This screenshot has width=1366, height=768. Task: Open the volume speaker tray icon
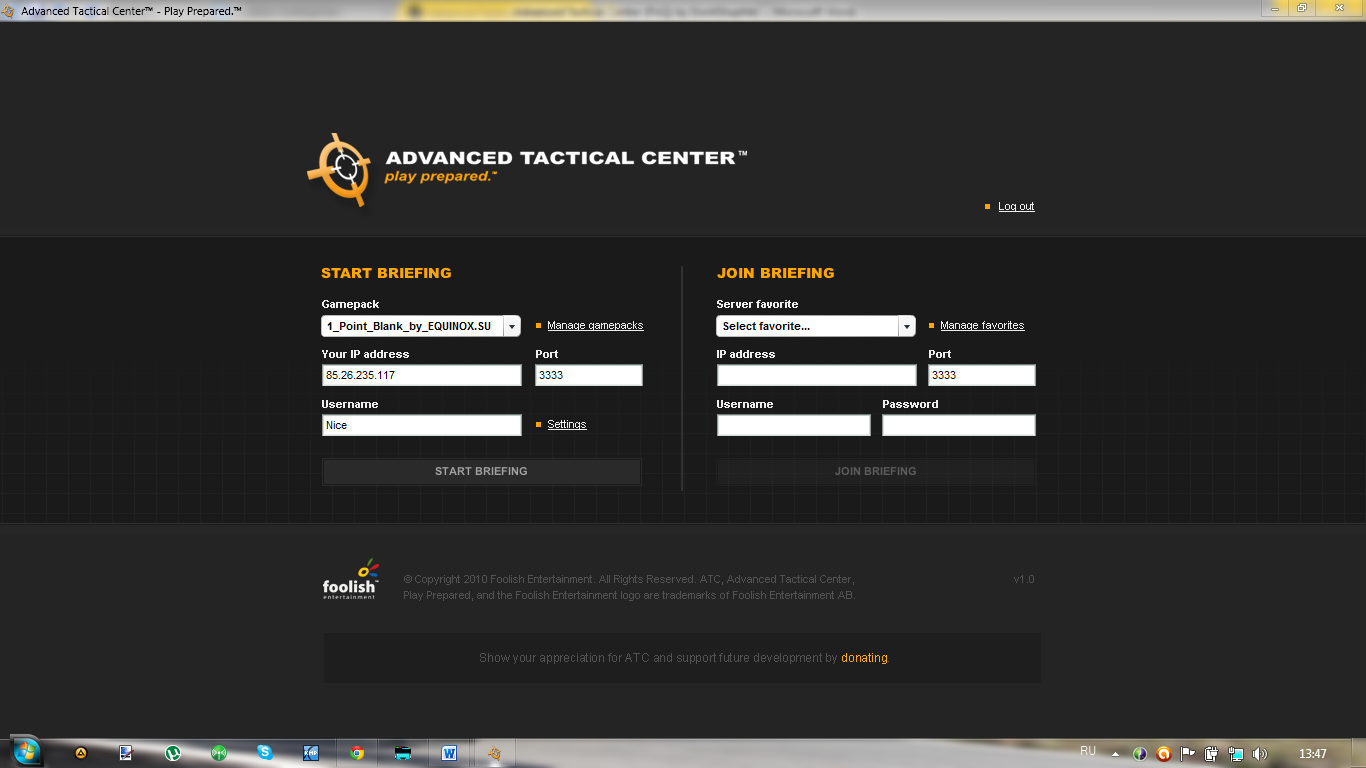1260,754
